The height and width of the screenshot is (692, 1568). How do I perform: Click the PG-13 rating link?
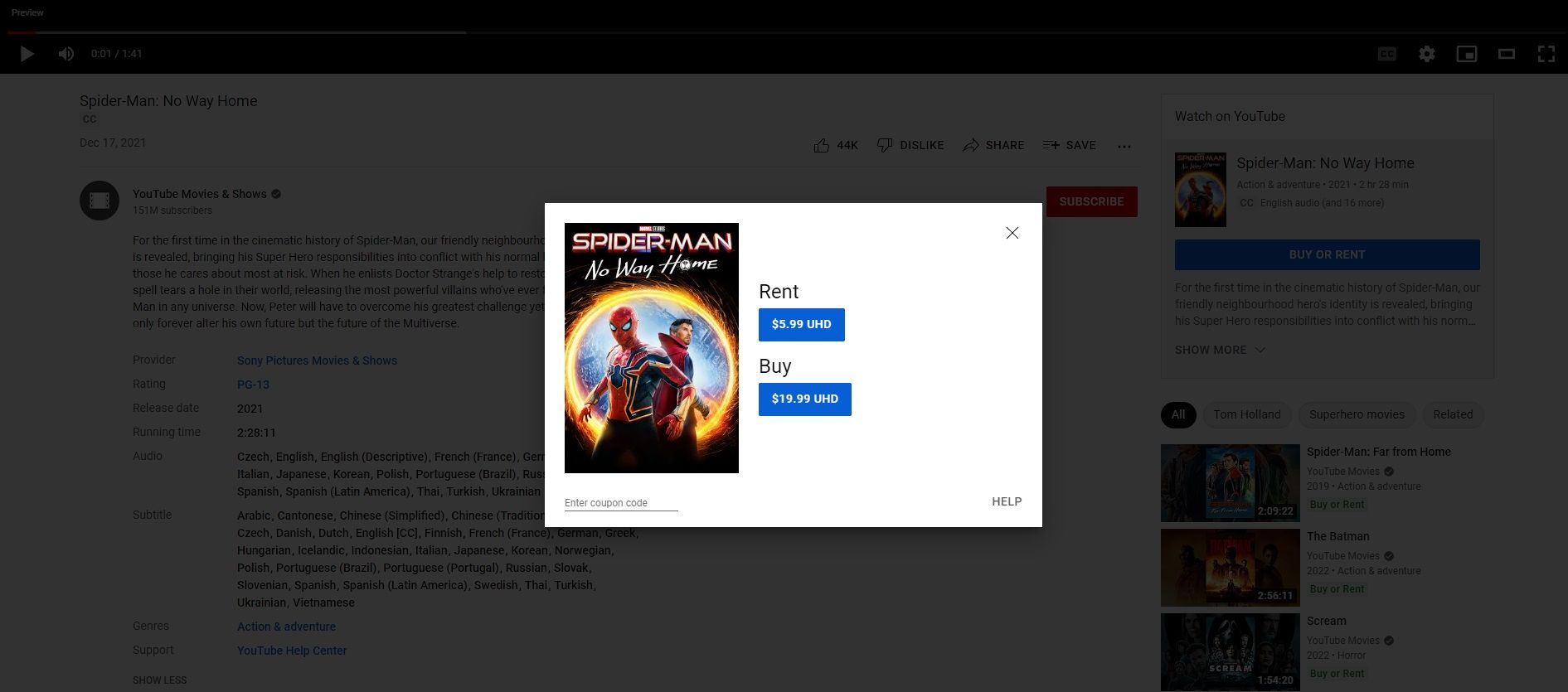[x=253, y=385]
